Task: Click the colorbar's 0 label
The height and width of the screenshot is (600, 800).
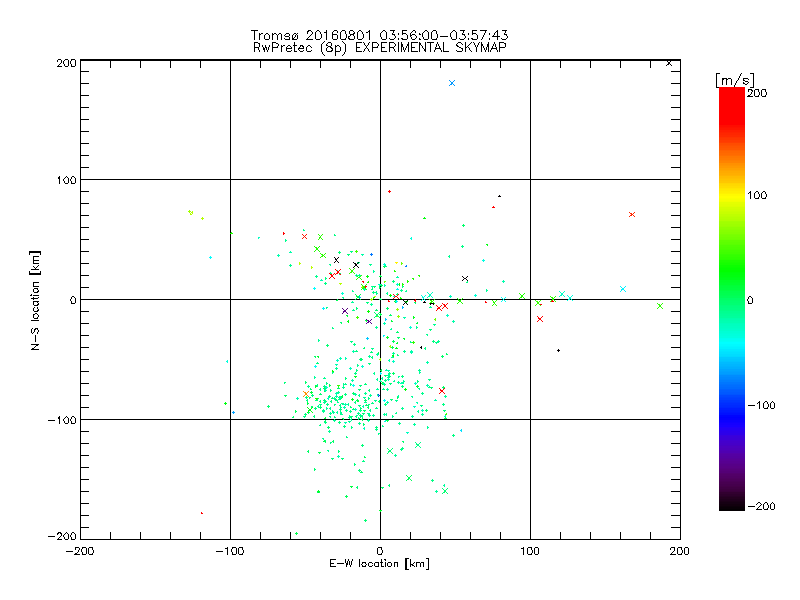Action: tap(750, 300)
